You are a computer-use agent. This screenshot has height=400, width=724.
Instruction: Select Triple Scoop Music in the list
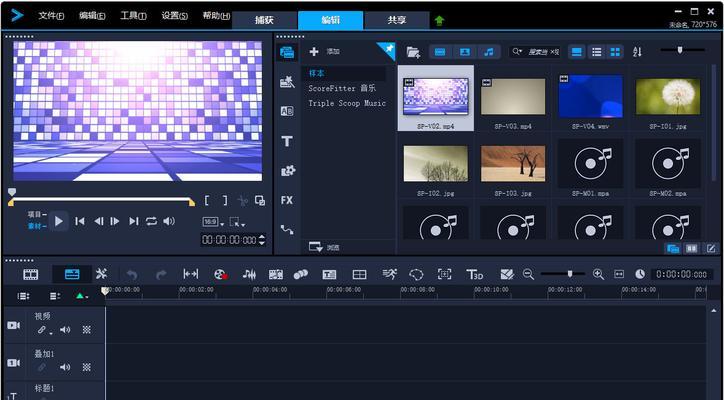(347, 103)
